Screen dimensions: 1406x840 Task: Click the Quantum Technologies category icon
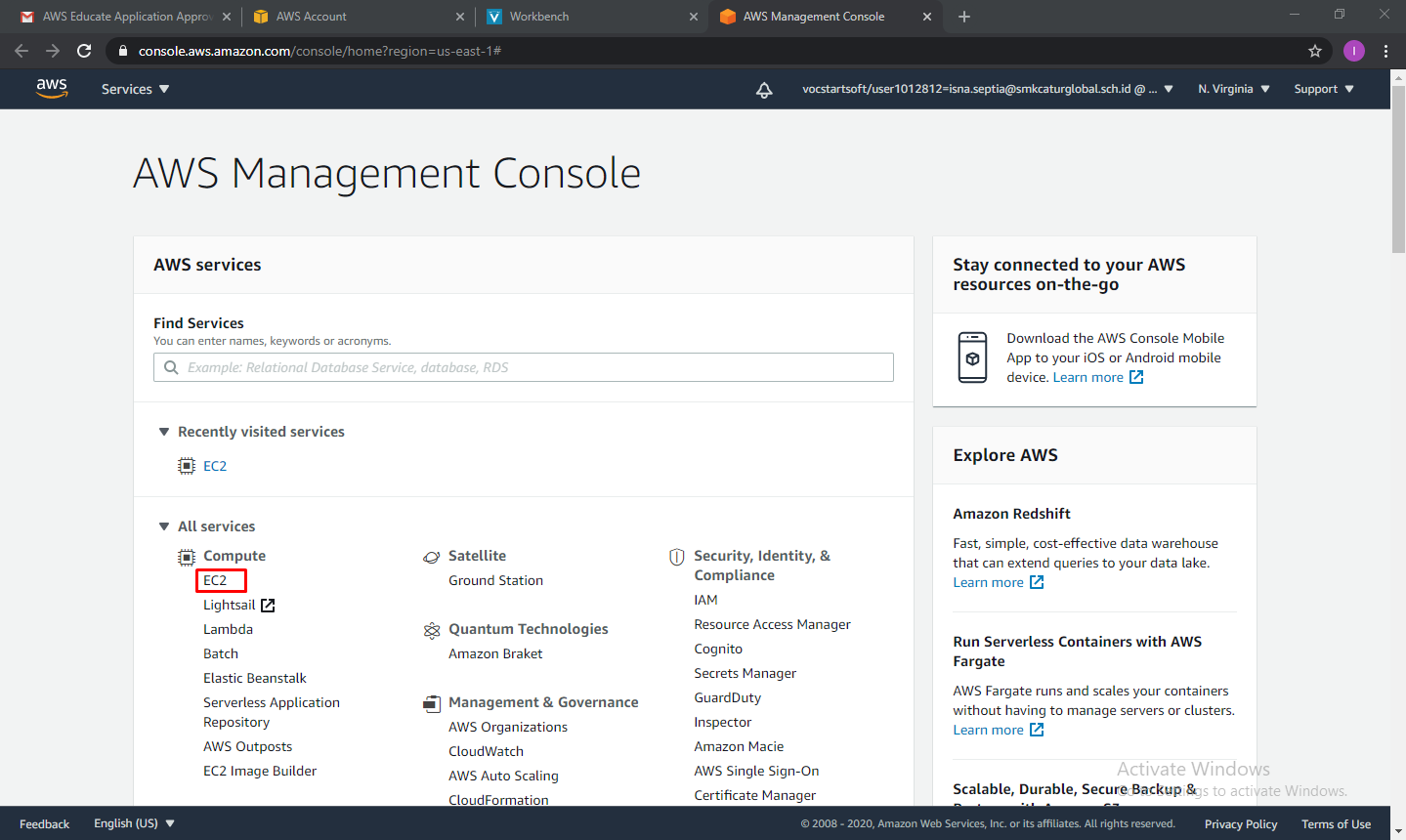(x=432, y=630)
